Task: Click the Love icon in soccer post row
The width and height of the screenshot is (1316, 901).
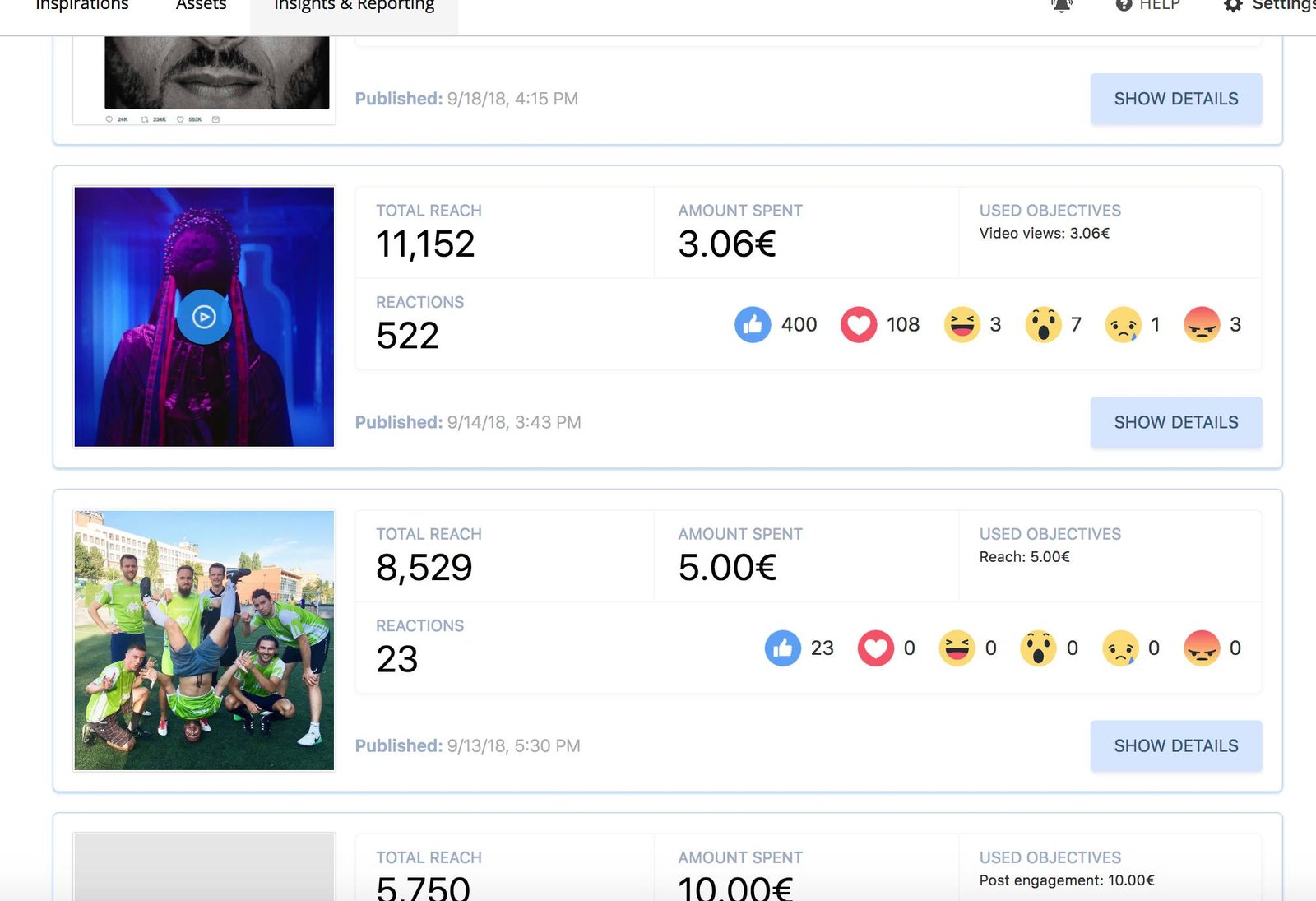Action: [875, 648]
